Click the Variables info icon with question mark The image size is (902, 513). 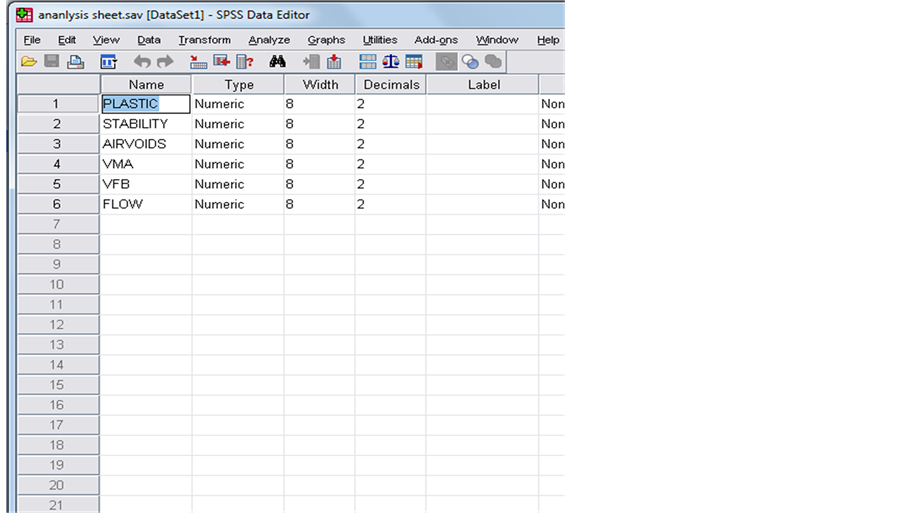(x=244, y=62)
